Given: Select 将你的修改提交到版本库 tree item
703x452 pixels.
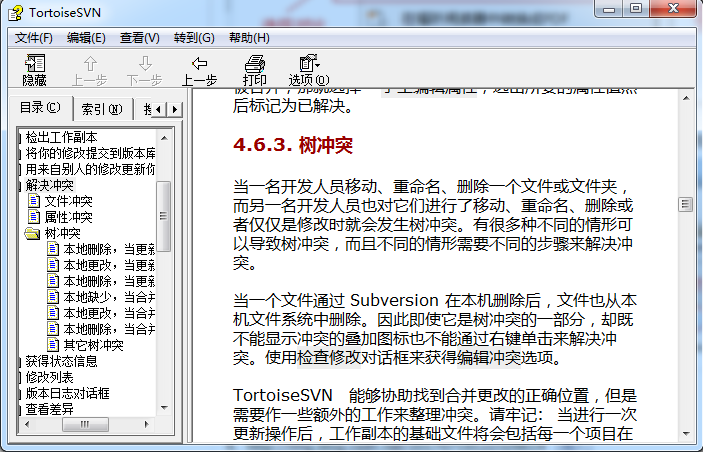Looking at the screenshot, I should [x=90, y=153].
